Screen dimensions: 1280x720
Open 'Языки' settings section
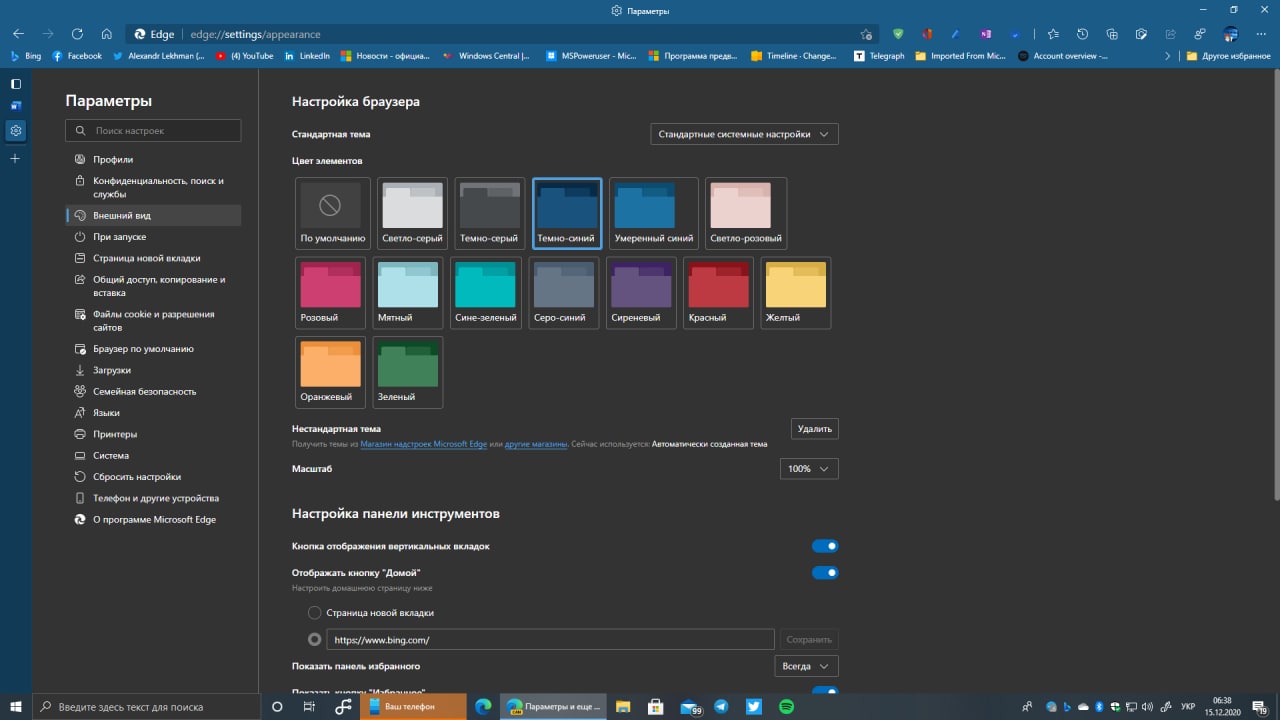(x=153, y=413)
